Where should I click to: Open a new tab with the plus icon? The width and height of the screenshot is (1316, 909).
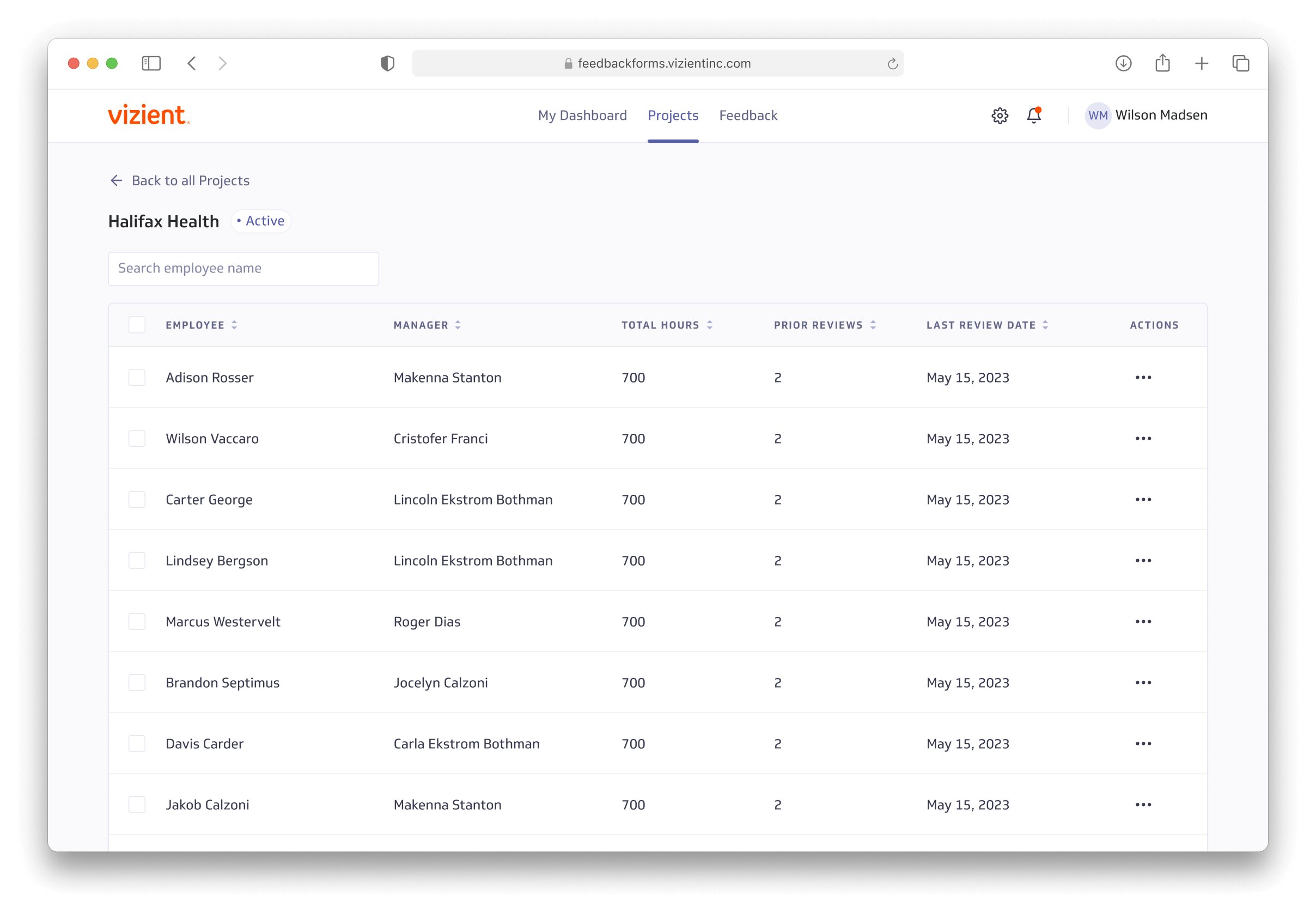[x=1201, y=63]
